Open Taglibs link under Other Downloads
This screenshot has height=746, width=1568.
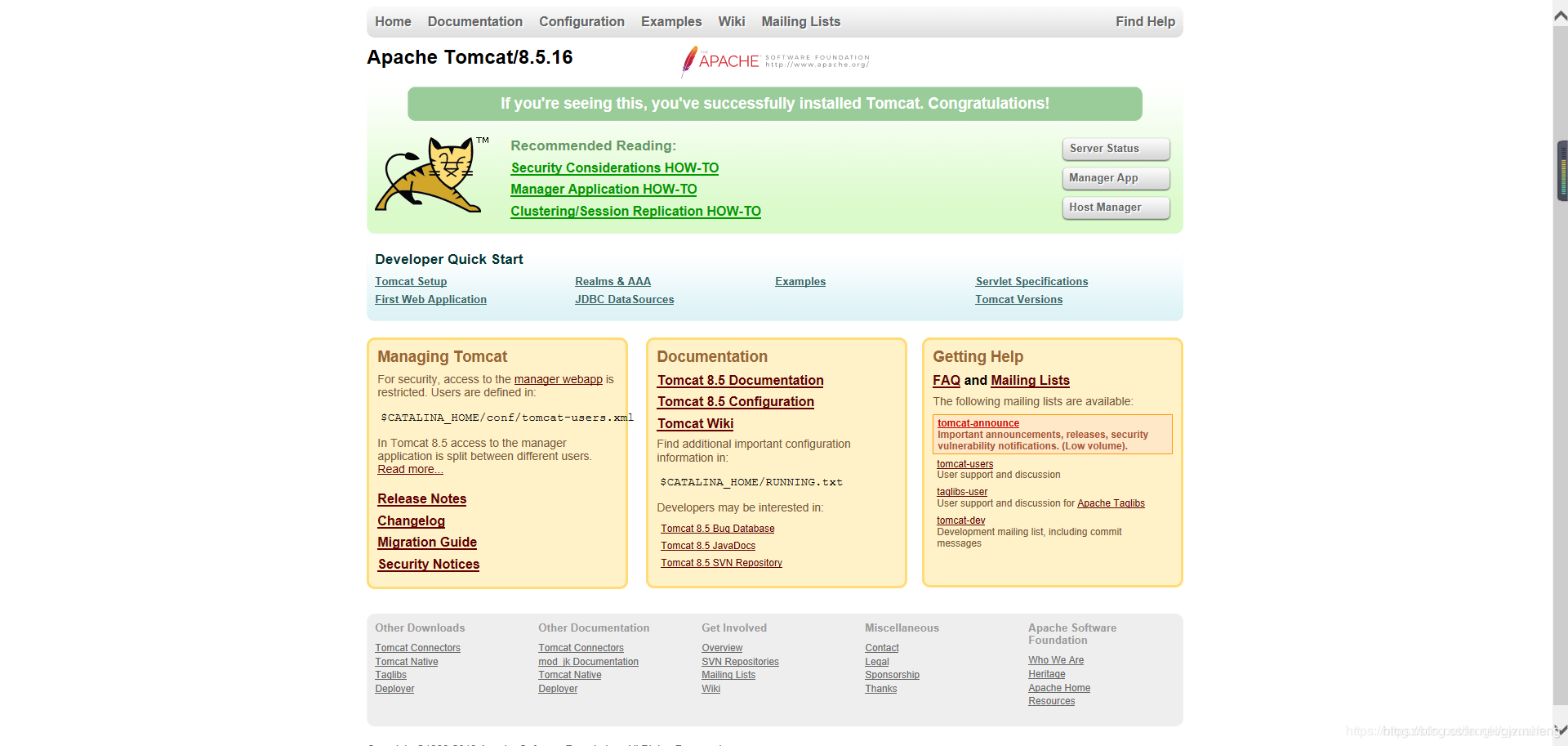pos(390,675)
